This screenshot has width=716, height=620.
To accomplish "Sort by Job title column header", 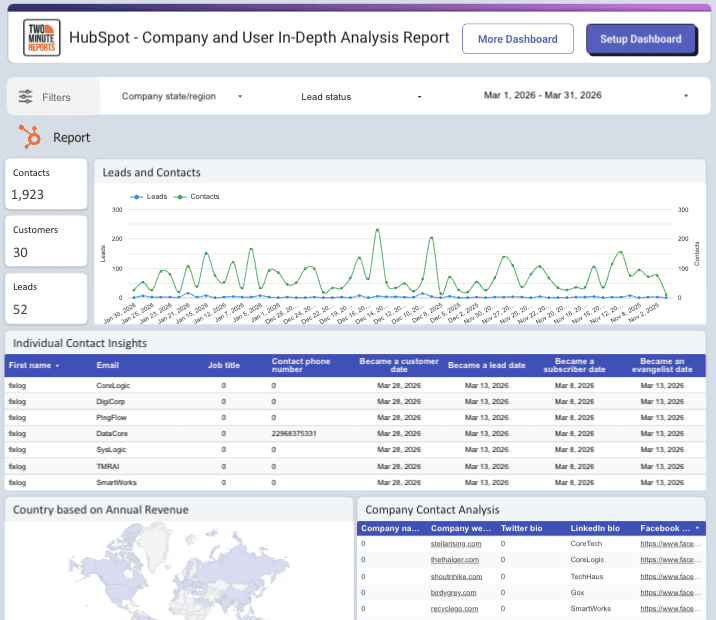I will coord(224,365).
